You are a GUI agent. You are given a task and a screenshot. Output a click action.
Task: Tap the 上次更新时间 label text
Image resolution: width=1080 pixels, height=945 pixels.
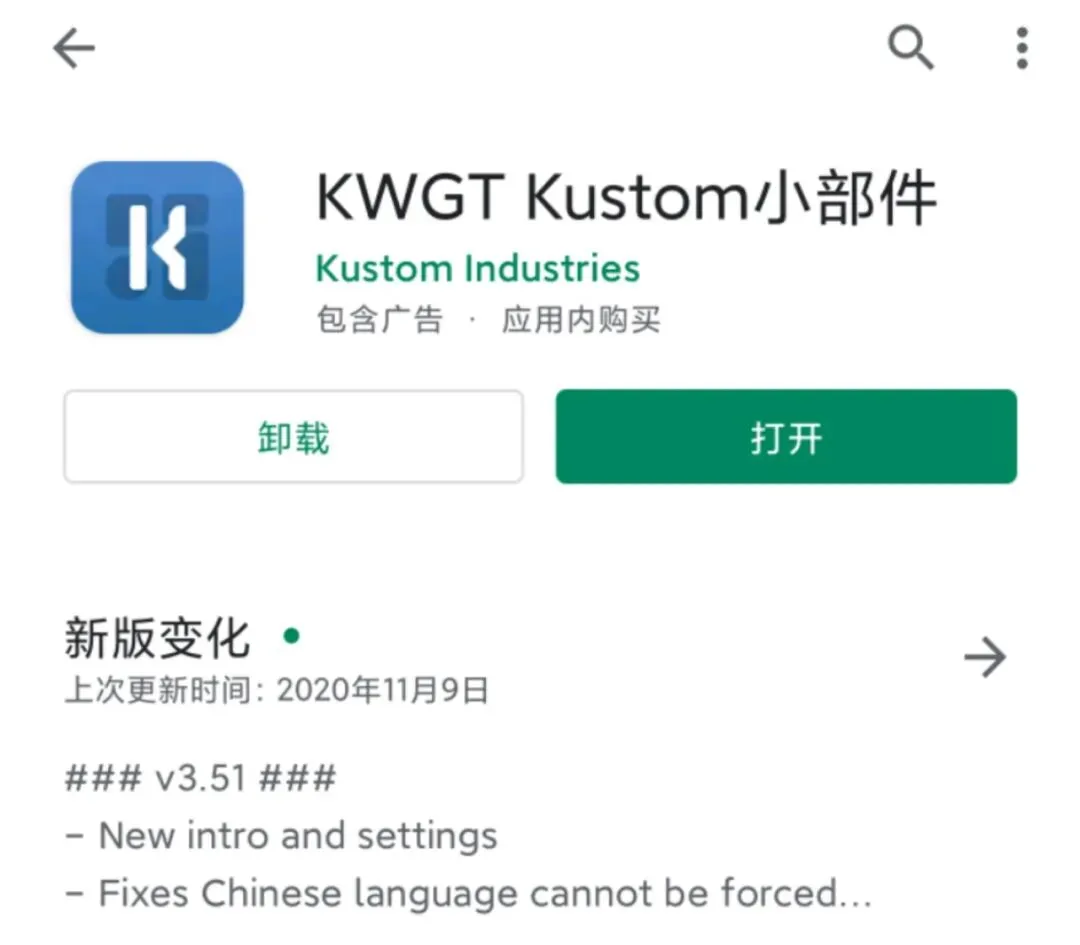pos(158,689)
